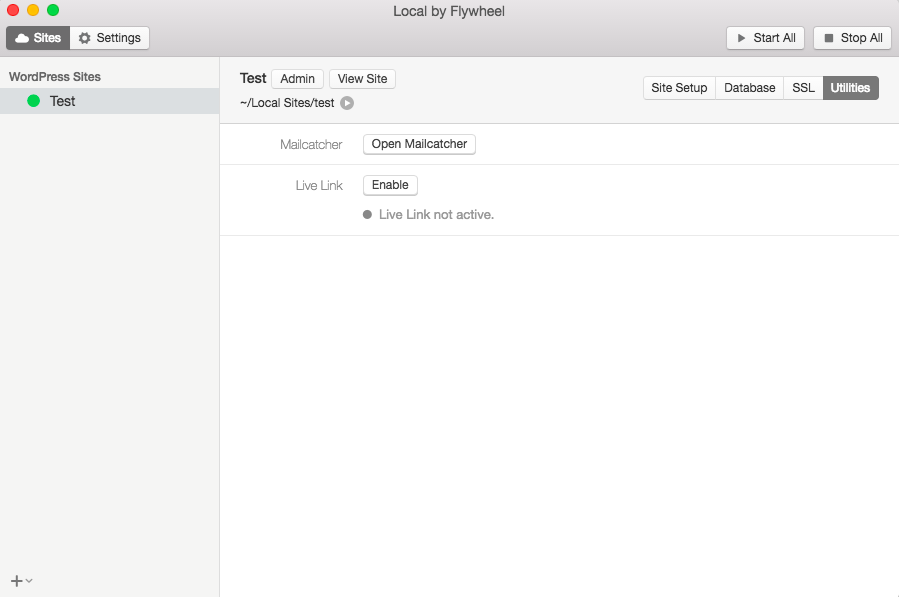Click the Test site title heading
This screenshot has height=597, width=899.
pos(253,79)
